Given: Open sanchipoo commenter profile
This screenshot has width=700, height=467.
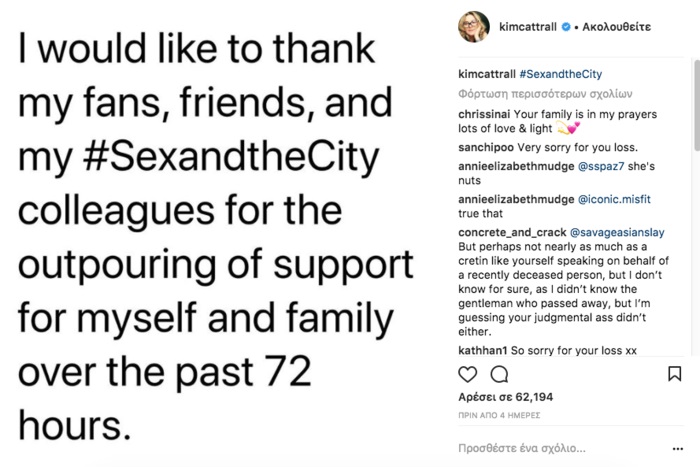Looking at the screenshot, I should pos(487,147).
